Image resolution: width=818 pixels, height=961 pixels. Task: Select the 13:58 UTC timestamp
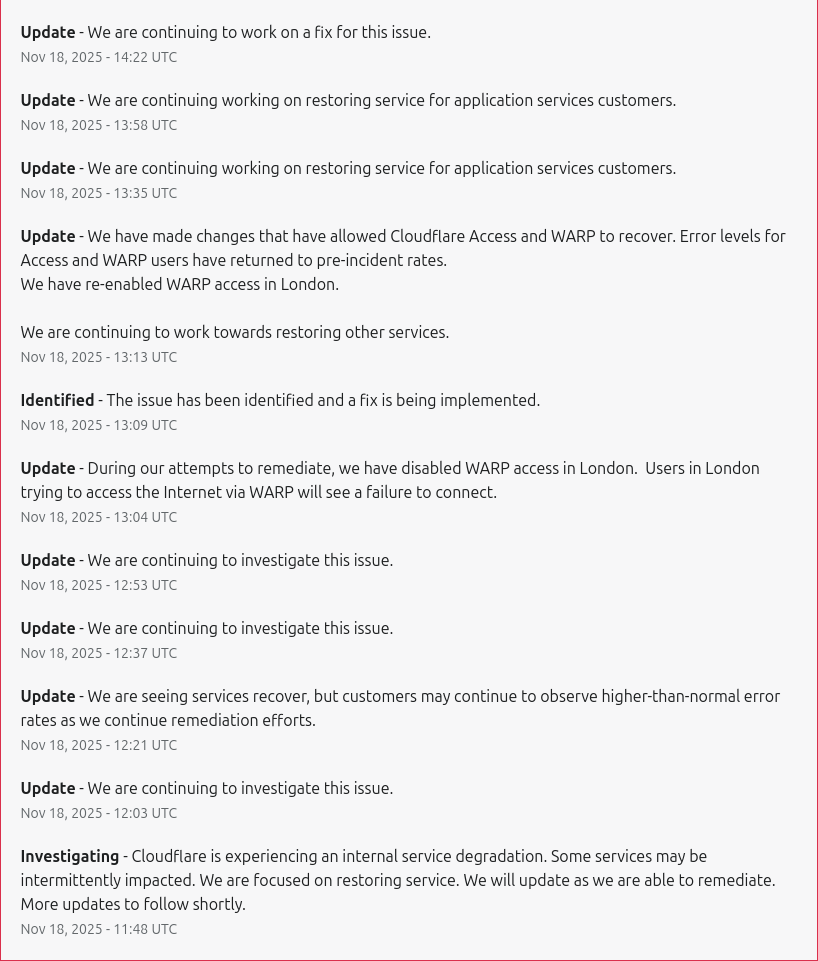(99, 125)
